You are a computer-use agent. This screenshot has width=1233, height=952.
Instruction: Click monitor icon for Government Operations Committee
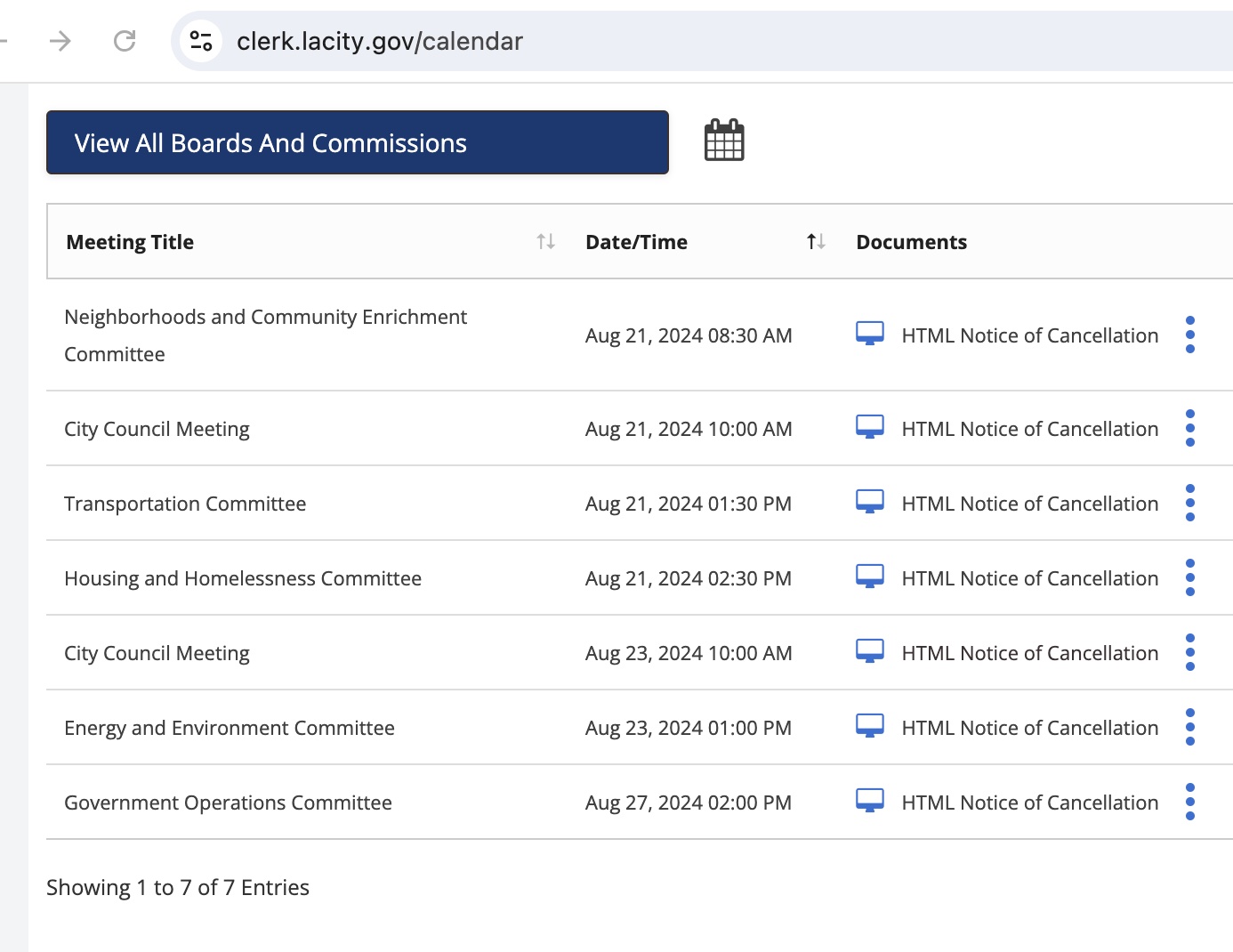tap(869, 802)
